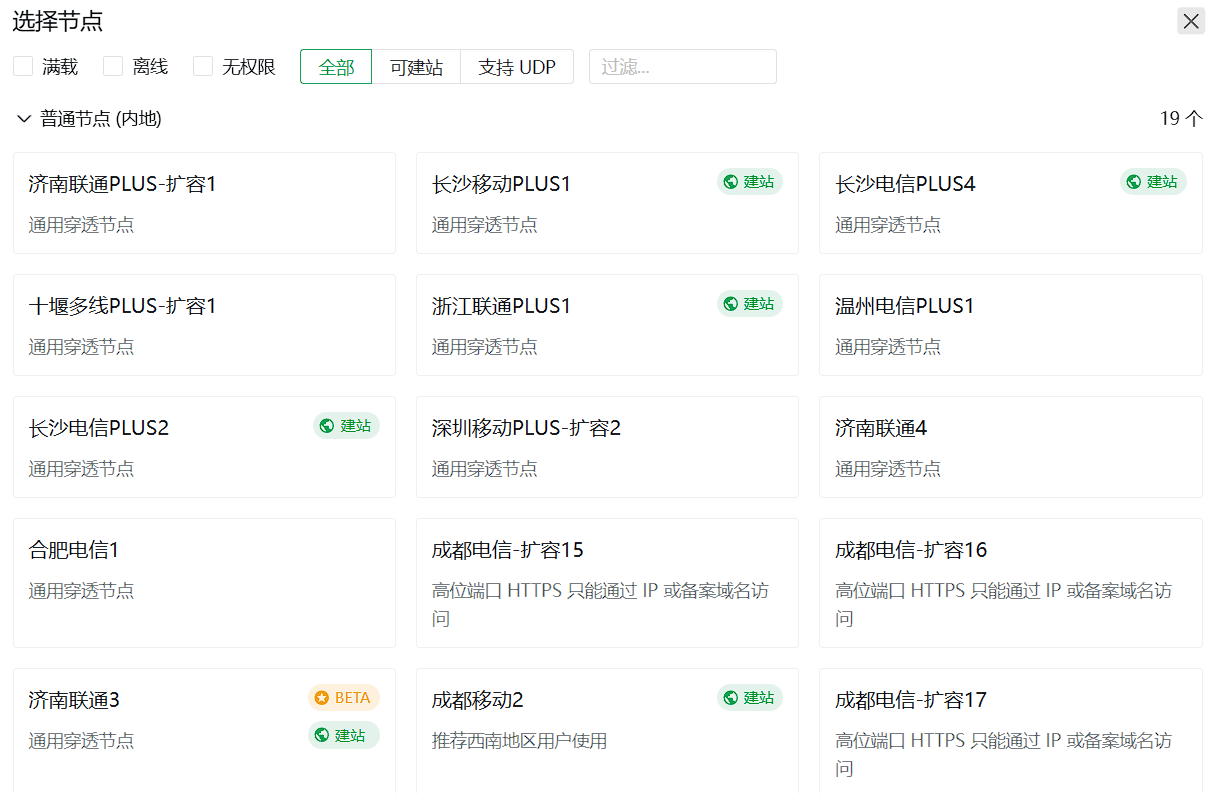Click the 建站 badge on 济南联通3
The width and height of the screenshot is (1222, 793).
coord(343,736)
